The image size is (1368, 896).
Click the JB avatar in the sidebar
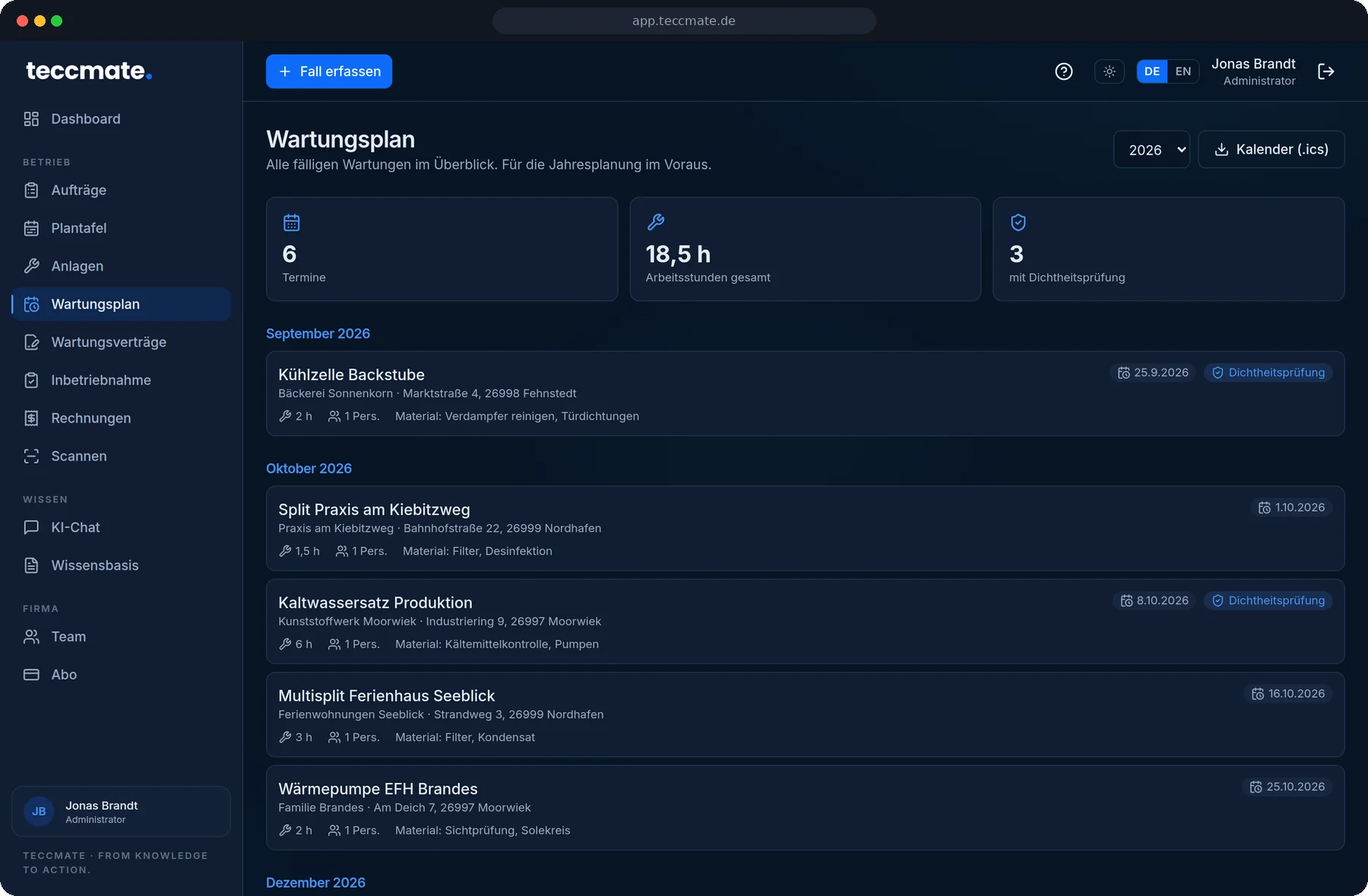coord(39,812)
